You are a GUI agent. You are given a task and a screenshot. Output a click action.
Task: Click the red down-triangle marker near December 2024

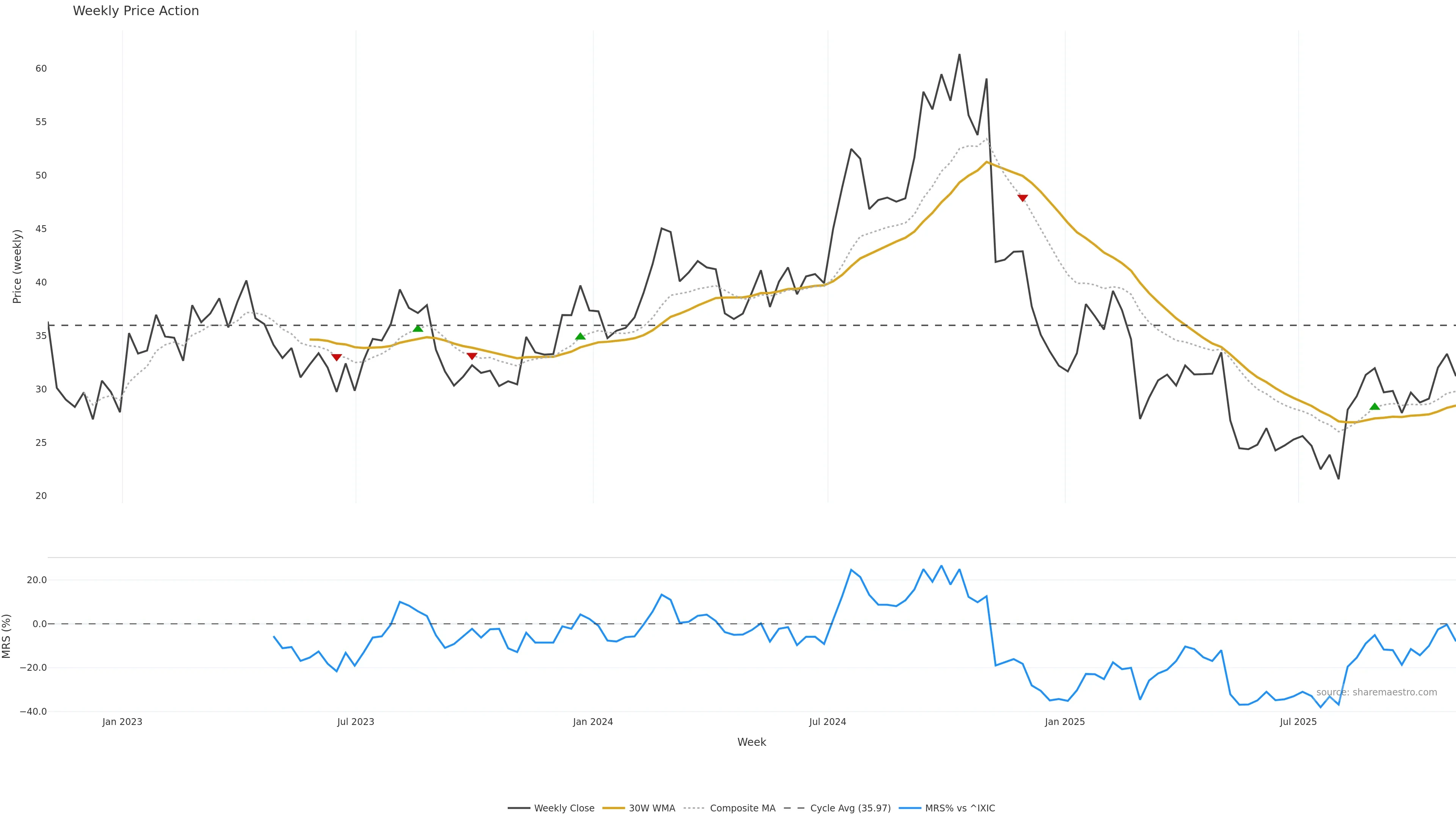tap(1023, 198)
